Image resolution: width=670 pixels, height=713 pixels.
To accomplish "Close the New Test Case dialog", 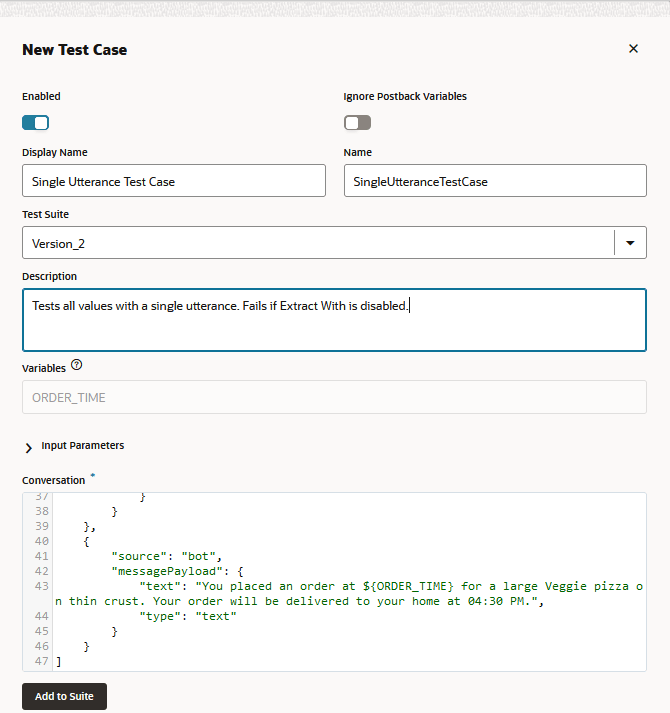I will pos(633,49).
